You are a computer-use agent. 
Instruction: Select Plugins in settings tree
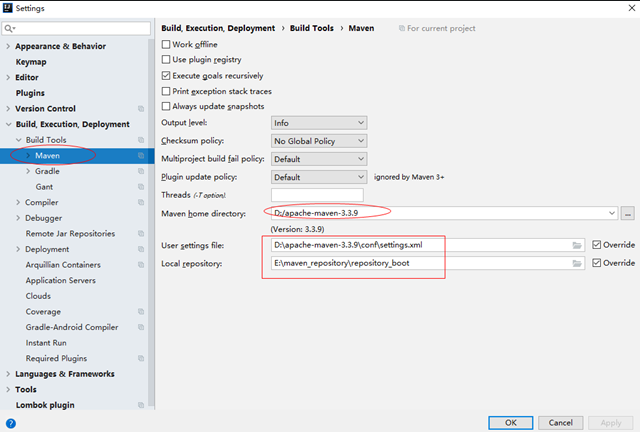click(x=30, y=93)
